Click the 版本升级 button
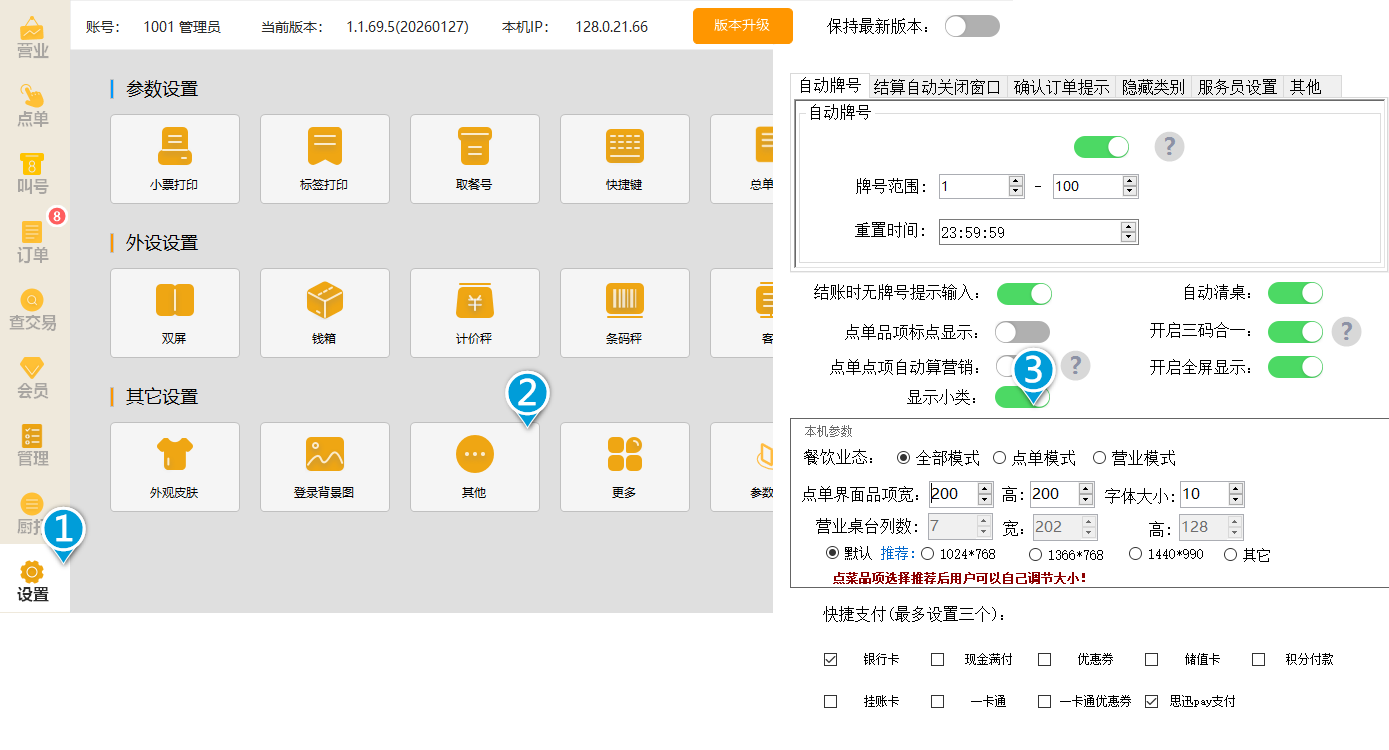1389x750 pixels. point(742,26)
